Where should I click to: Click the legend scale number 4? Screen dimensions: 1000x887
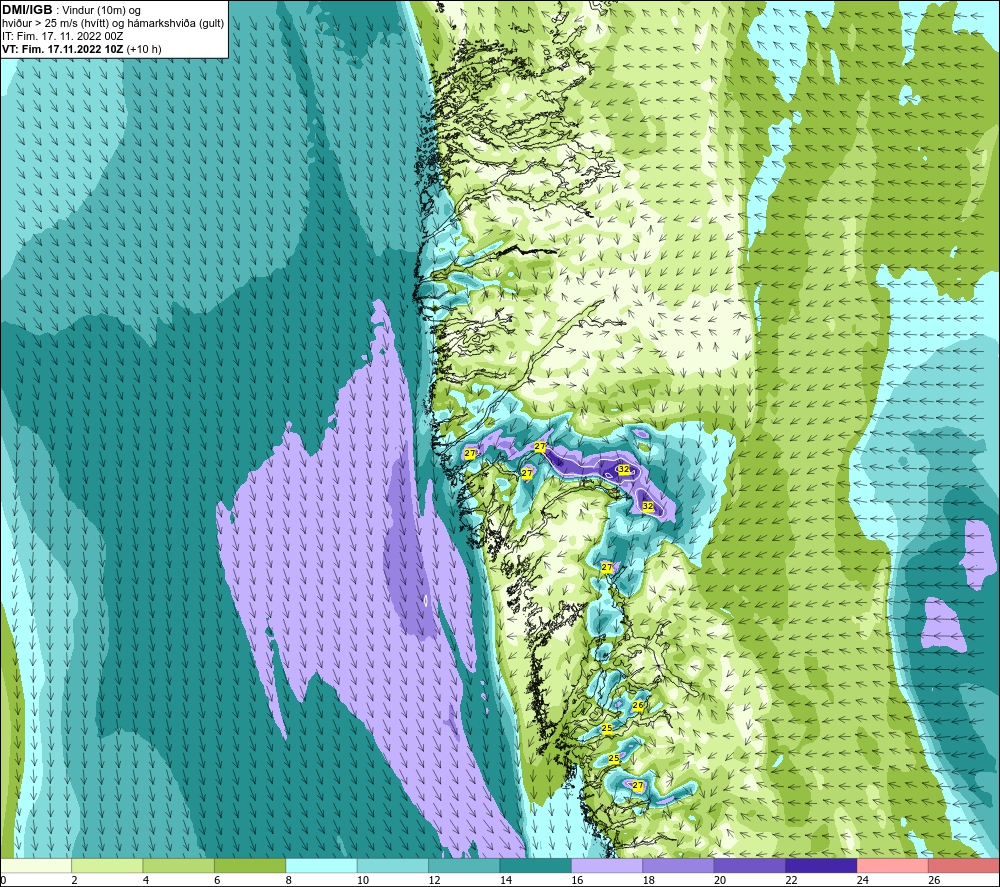(x=146, y=880)
